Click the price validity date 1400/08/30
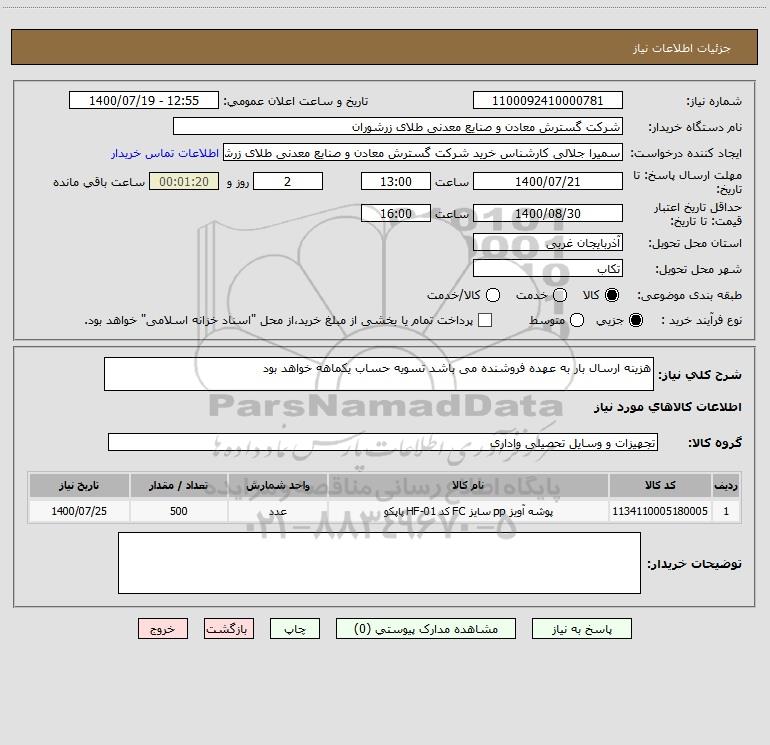Image resolution: width=770 pixels, height=745 pixels. pos(548,213)
